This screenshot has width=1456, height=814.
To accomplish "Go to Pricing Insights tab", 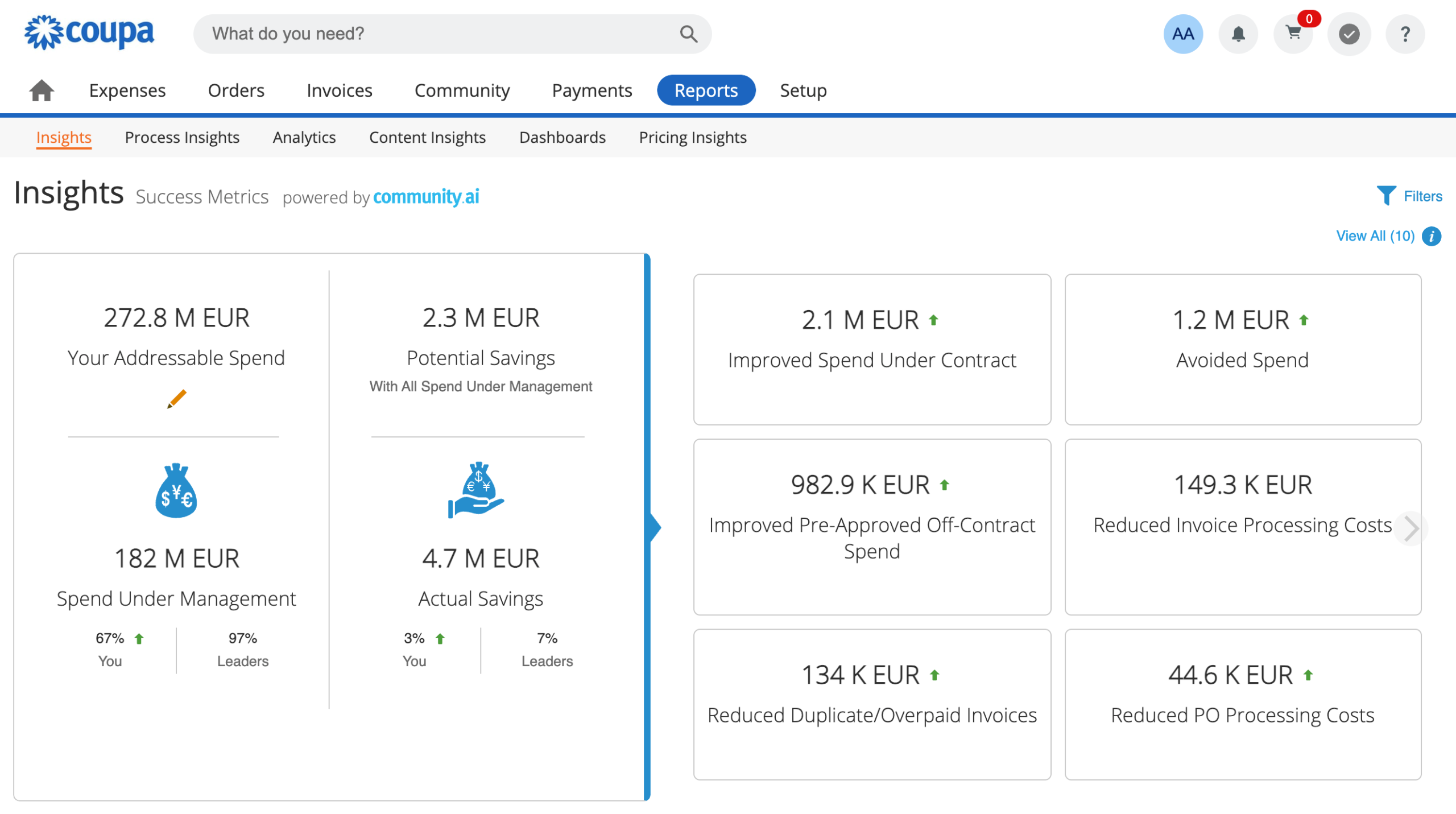I will tap(692, 138).
